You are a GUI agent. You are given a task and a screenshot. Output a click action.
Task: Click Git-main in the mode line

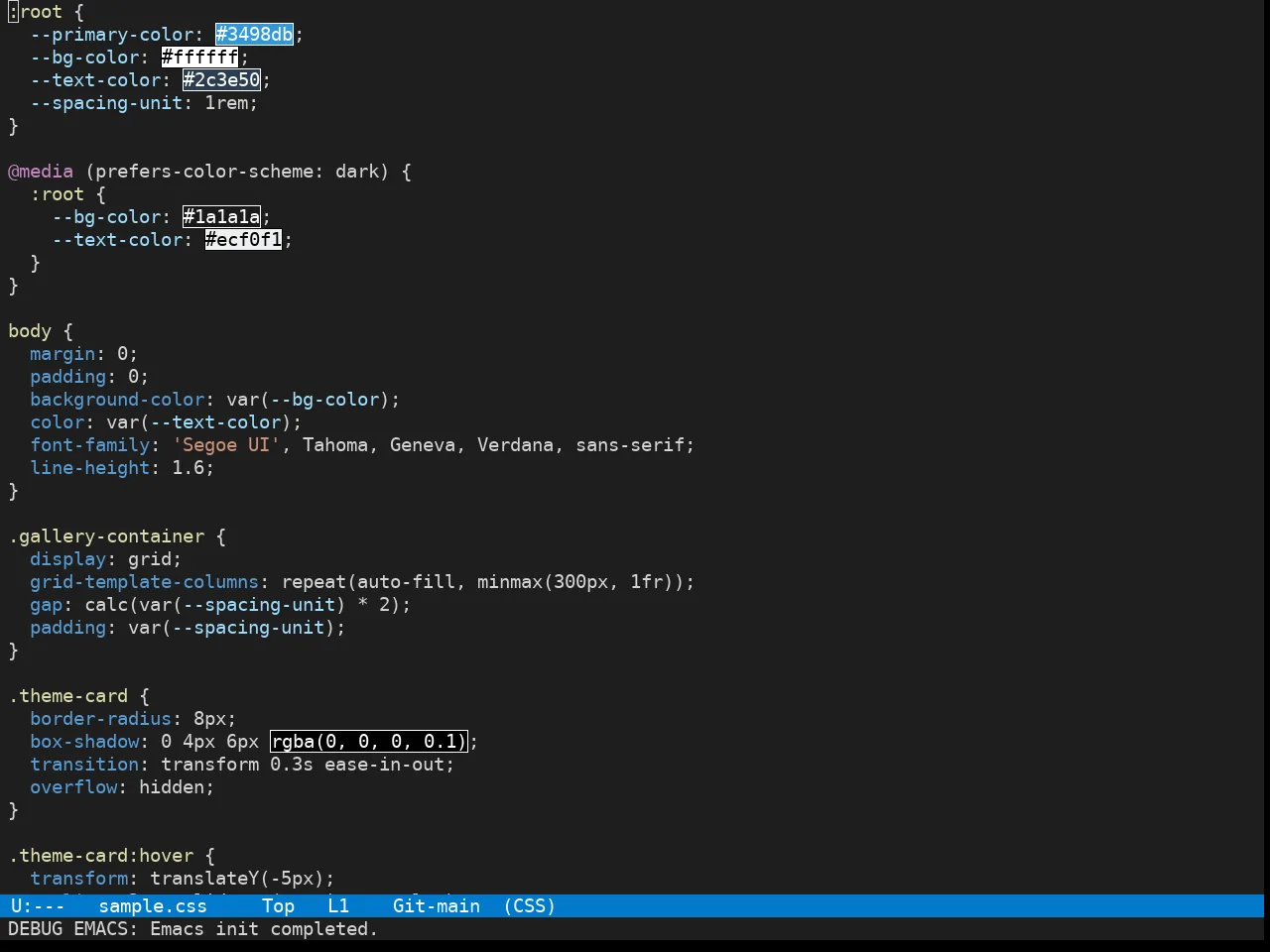pyautogui.click(x=437, y=906)
